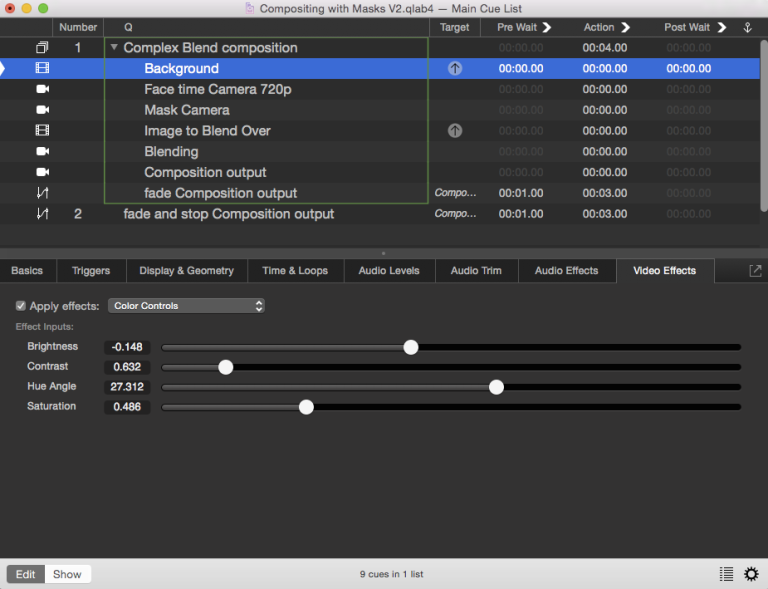Collapse the Complex Blend composition group

click(x=114, y=48)
